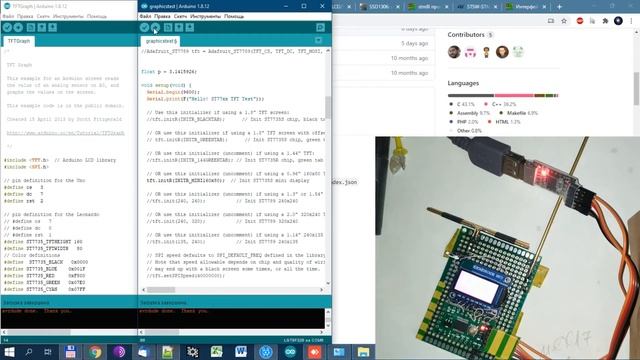Click Save sketch icon in graphicstest window
The width and height of the screenshot is (640, 360).
point(190,27)
